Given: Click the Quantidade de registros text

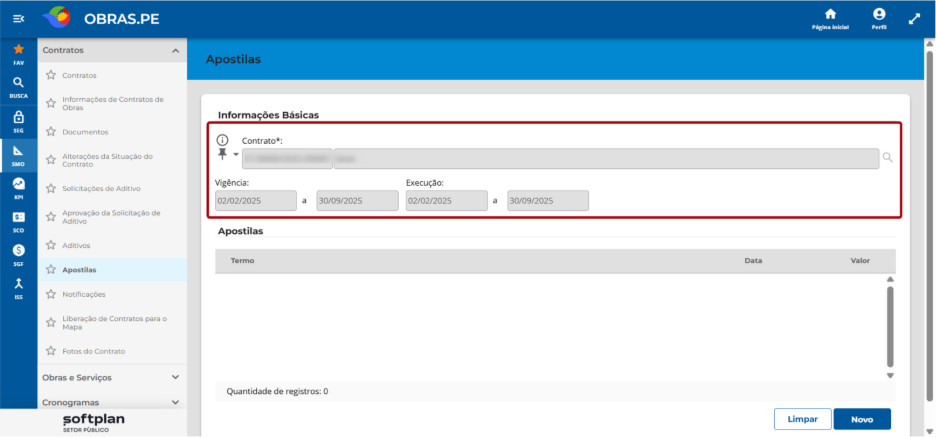Looking at the screenshot, I should click(x=277, y=391).
